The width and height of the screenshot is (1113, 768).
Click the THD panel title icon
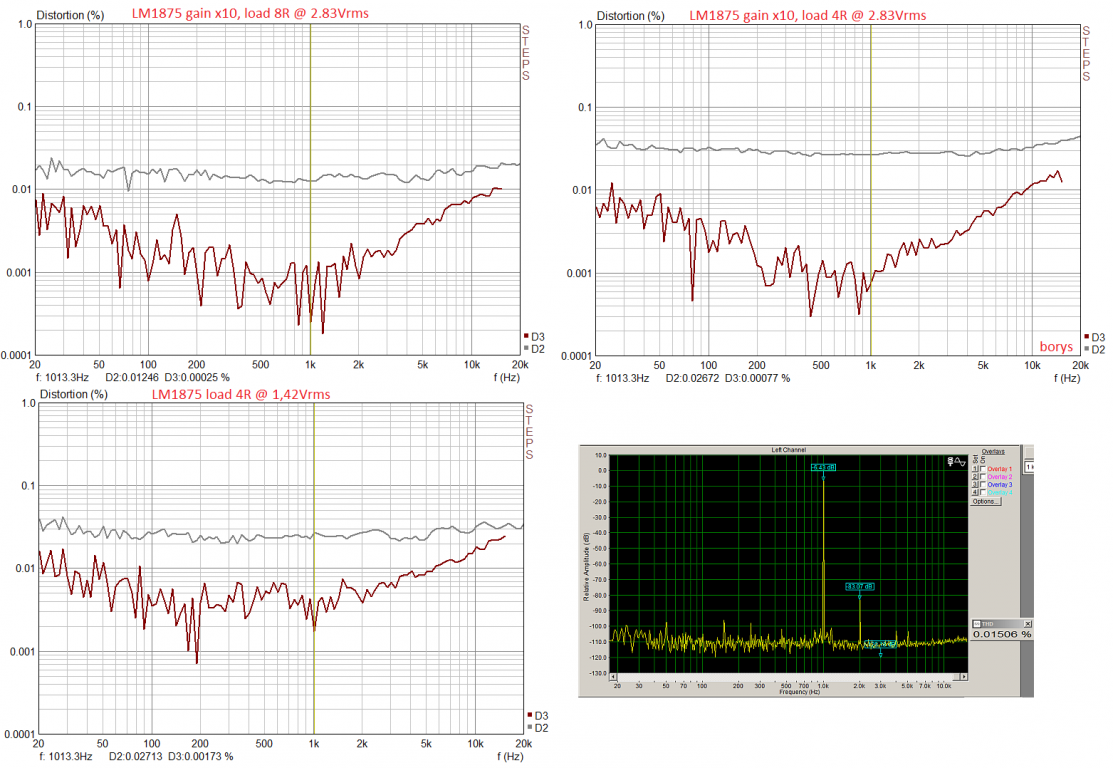pyautogui.click(x=977, y=624)
